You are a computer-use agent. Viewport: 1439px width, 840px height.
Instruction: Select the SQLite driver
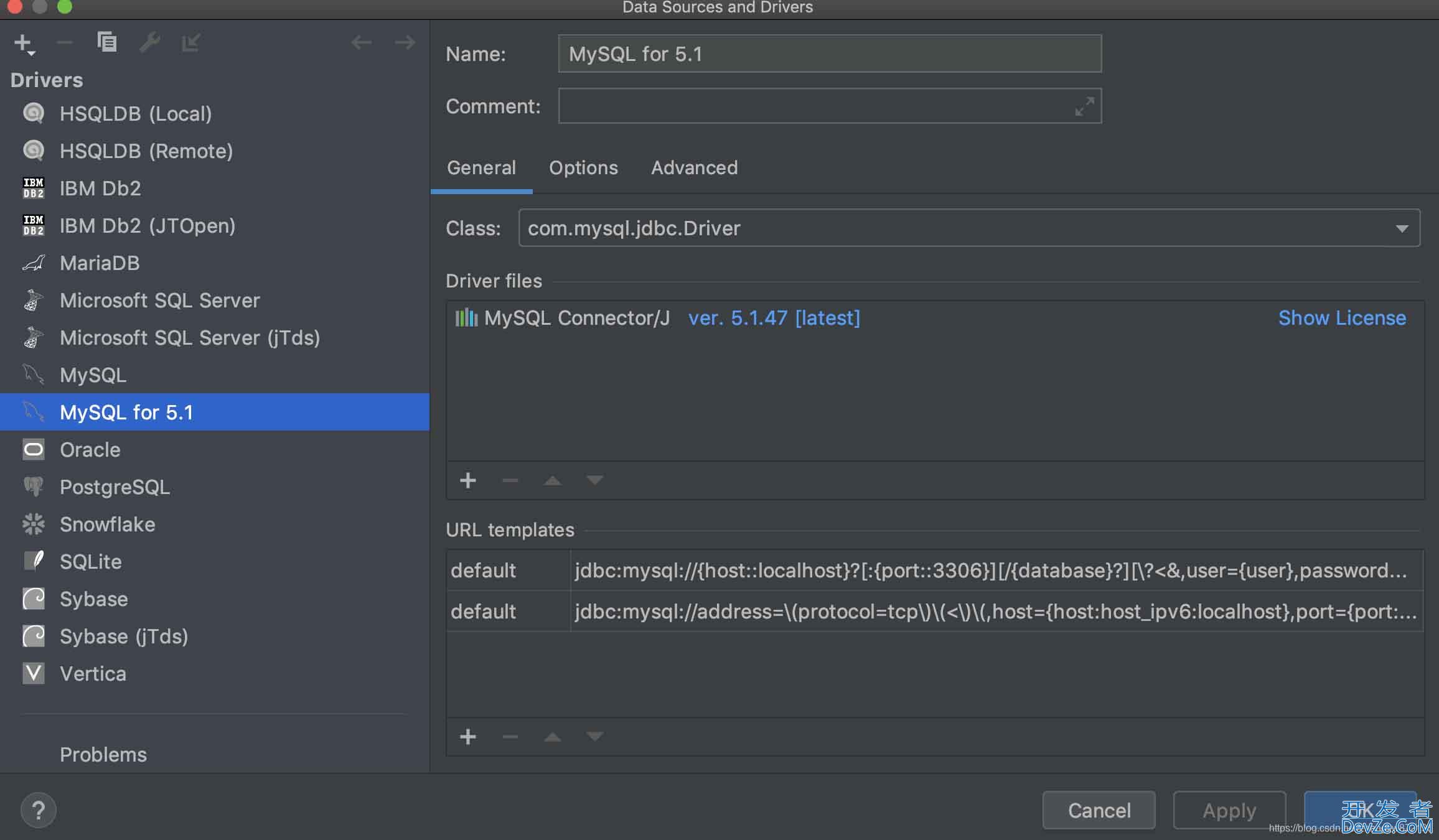(215, 561)
